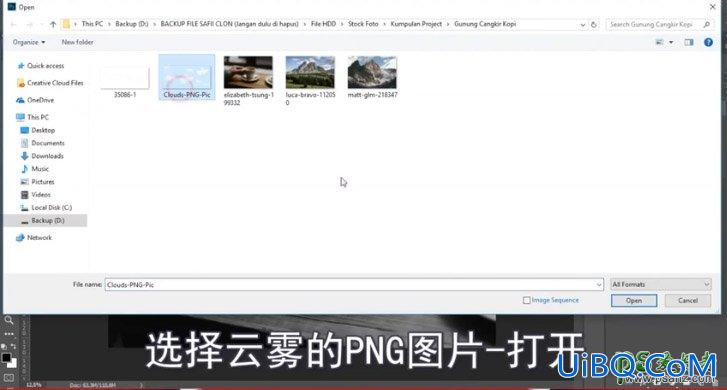Select the Clouds-PNG-Pic file
727x390 pixels.
point(187,78)
